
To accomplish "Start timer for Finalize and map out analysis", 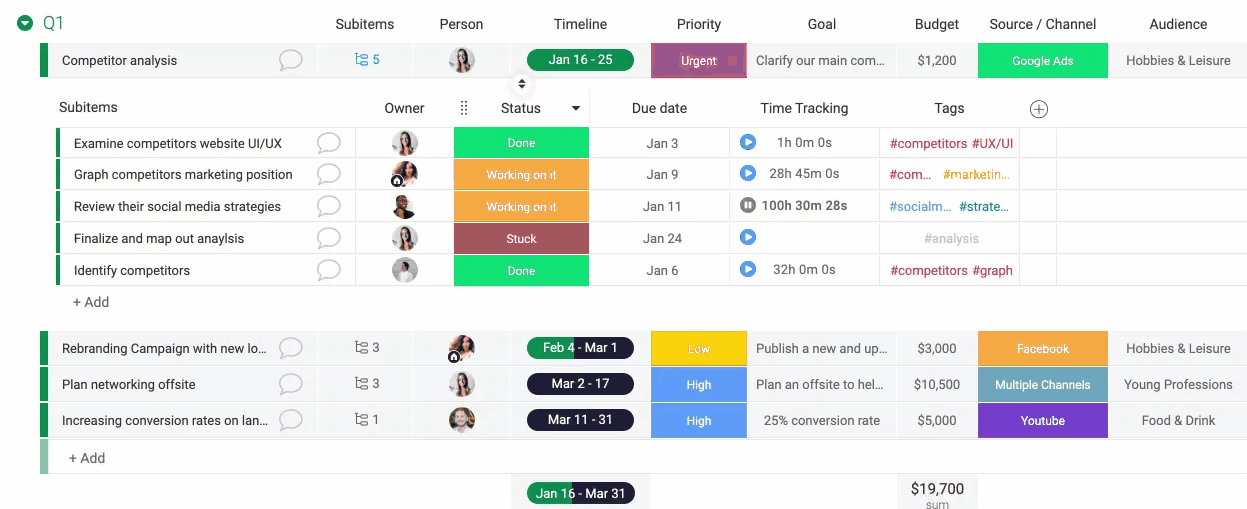I will 747,238.
